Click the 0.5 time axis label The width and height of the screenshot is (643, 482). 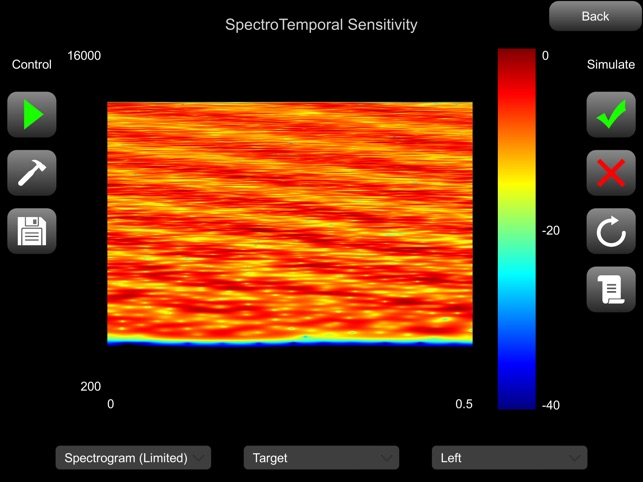click(x=464, y=405)
